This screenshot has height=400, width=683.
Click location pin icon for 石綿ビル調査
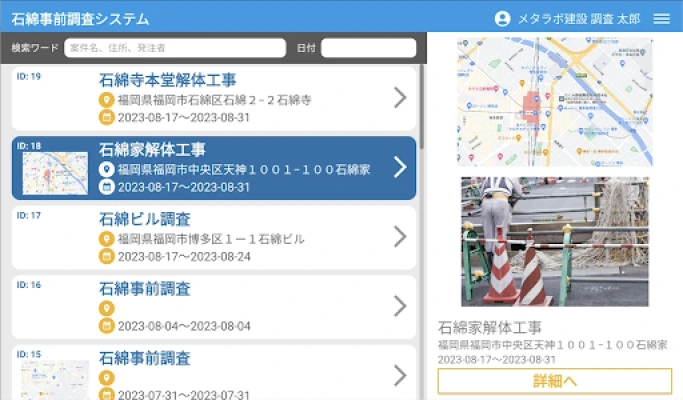(107, 239)
